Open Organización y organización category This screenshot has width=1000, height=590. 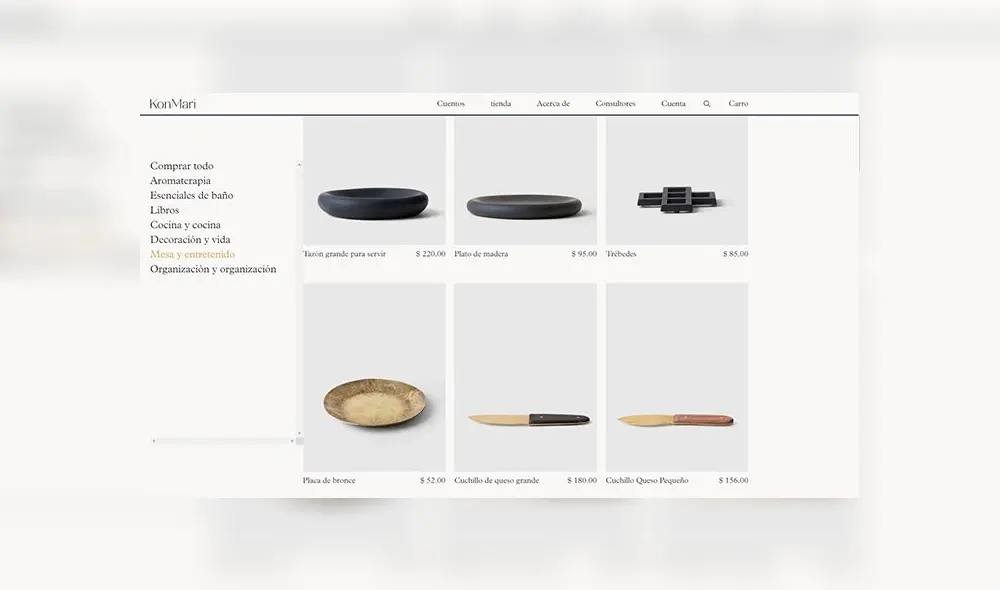pyautogui.click(x=213, y=269)
